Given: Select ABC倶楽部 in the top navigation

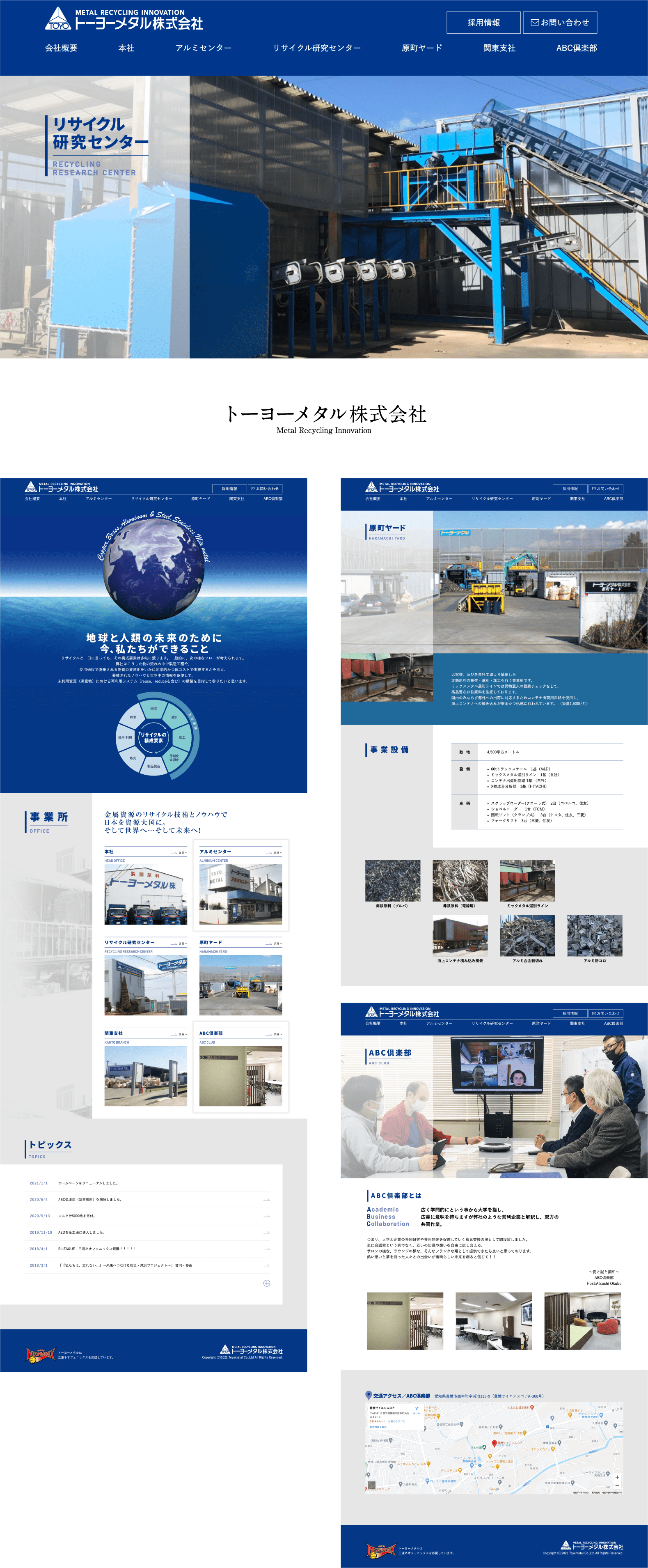Looking at the screenshot, I should 576,48.
